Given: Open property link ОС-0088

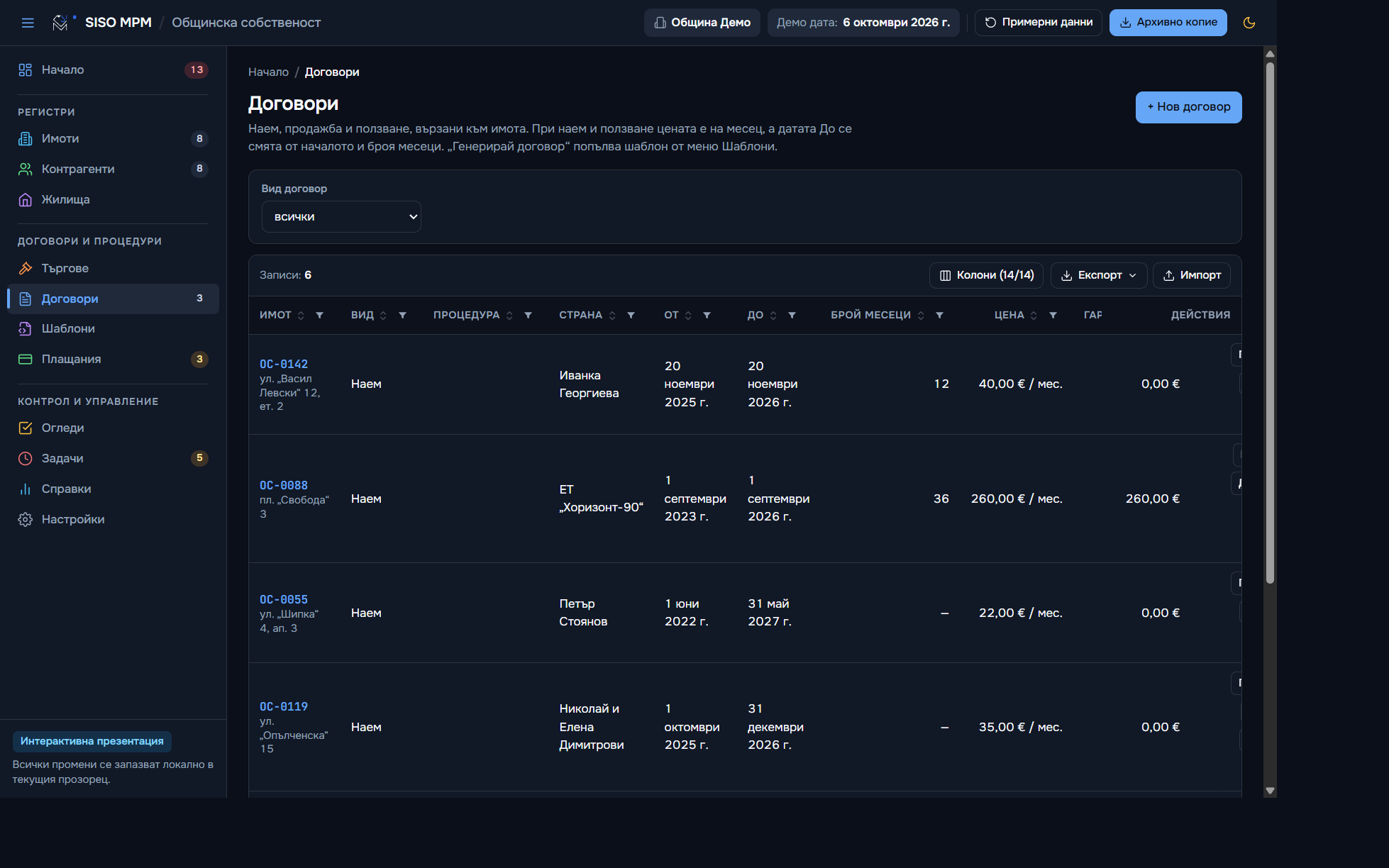Looking at the screenshot, I should [284, 485].
